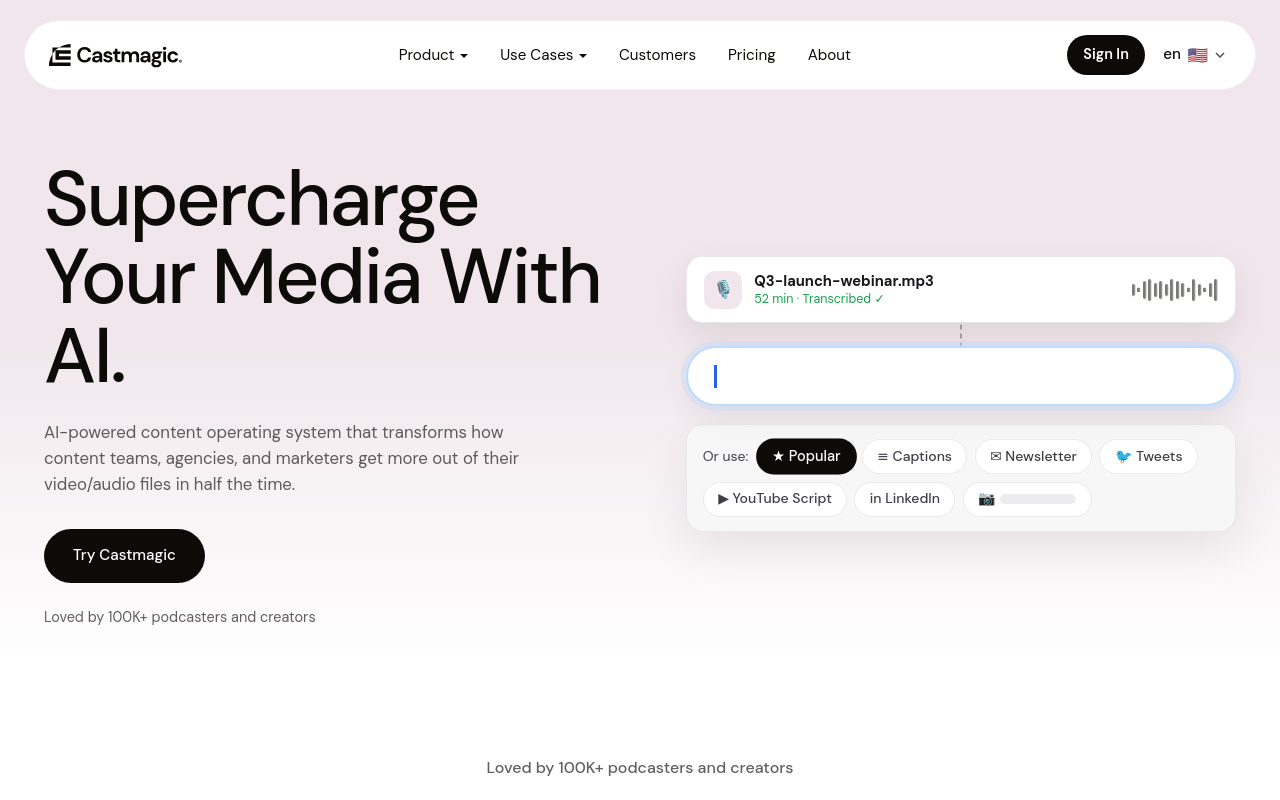Choose the Newsletter preset chip
The height and width of the screenshot is (800, 1280).
coord(1033,457)
